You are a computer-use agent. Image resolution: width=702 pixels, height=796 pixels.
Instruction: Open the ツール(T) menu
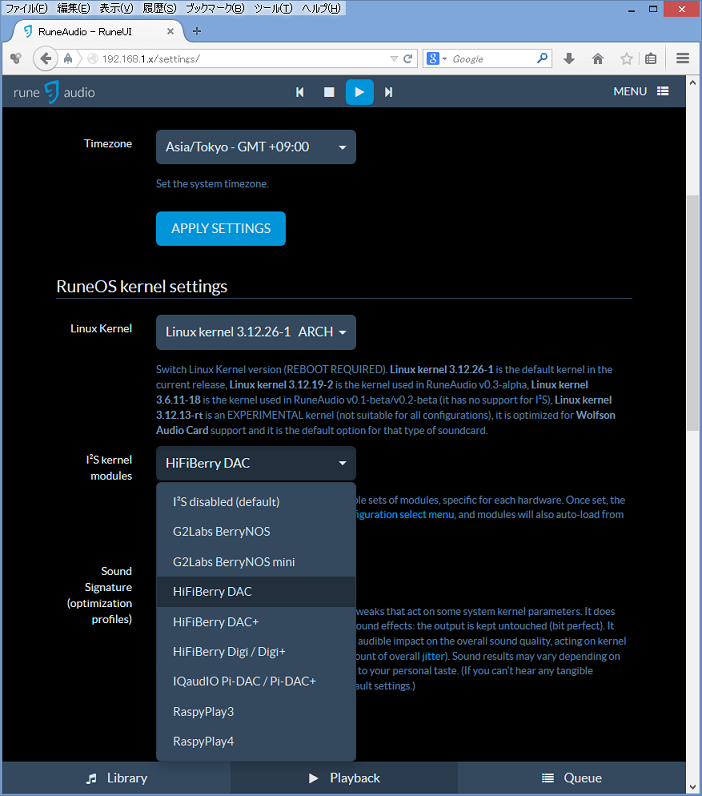pyautogui.click(x=273, y=8)
